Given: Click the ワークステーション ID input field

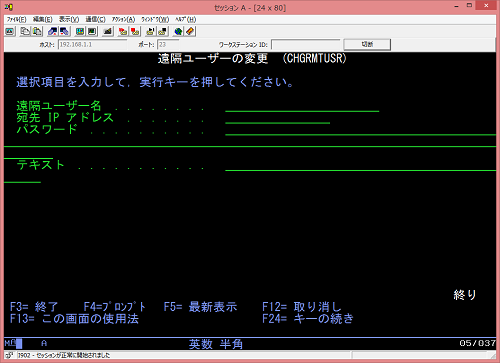Looking at the screenshot, I should pyautogui.click(x=305, y=44).
